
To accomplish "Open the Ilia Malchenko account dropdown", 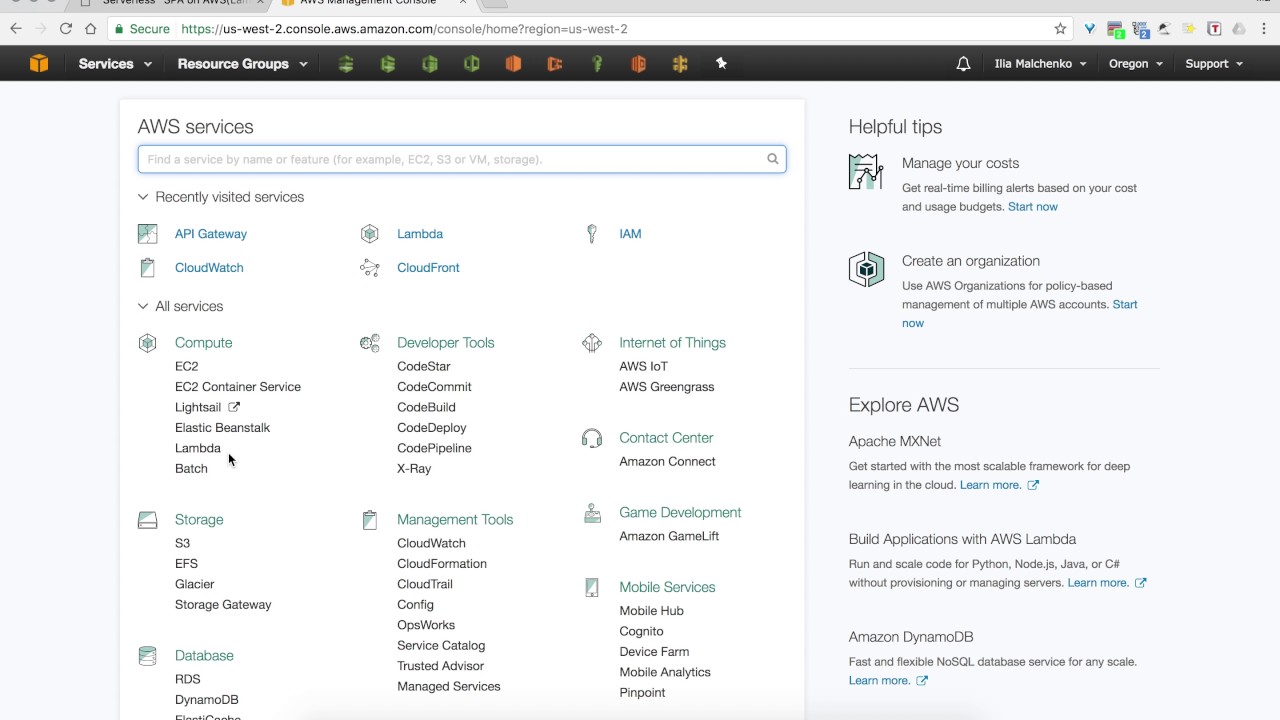I will (x=1040, y=64).
